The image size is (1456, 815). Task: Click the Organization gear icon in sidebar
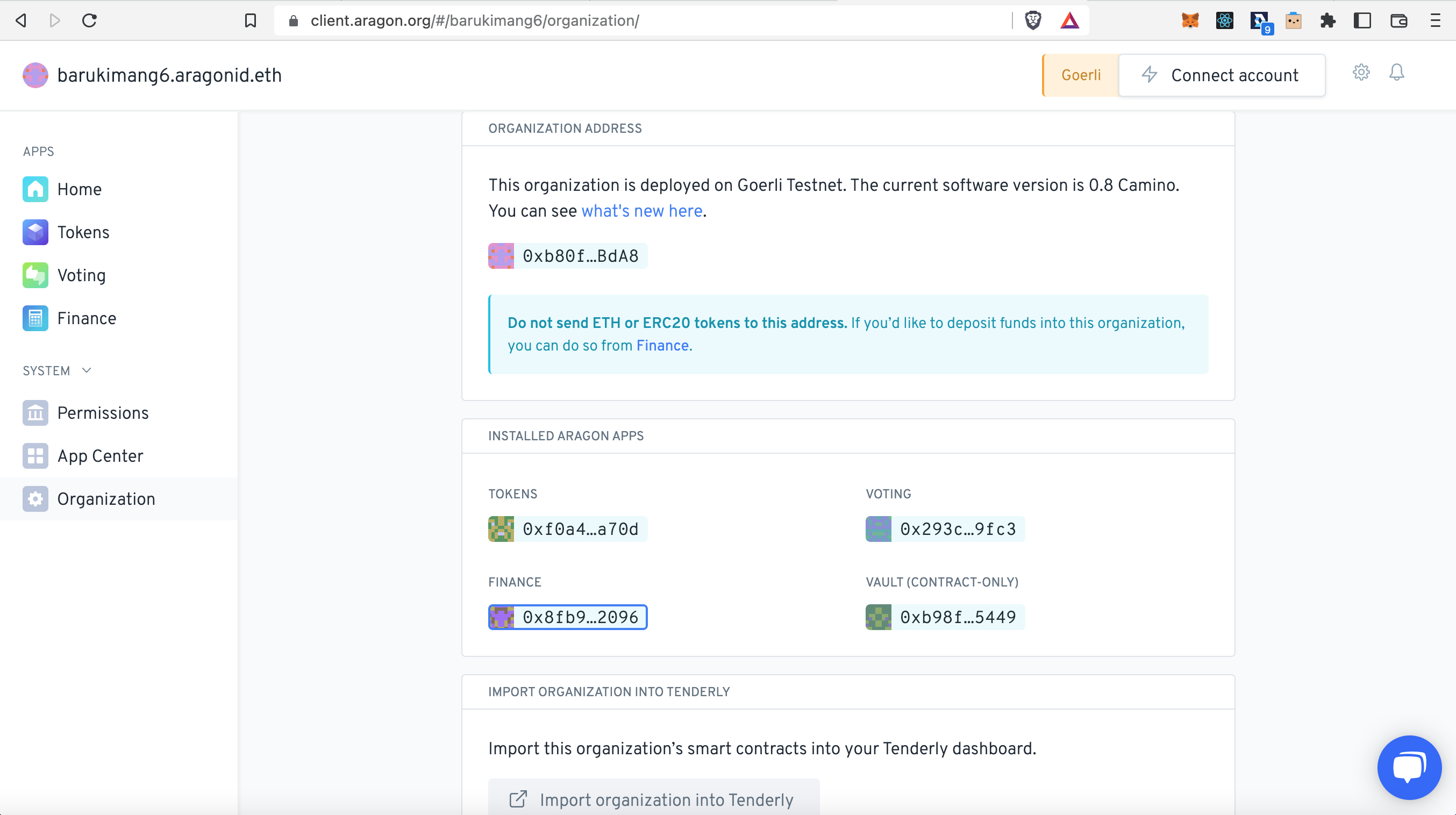(35, 499)
